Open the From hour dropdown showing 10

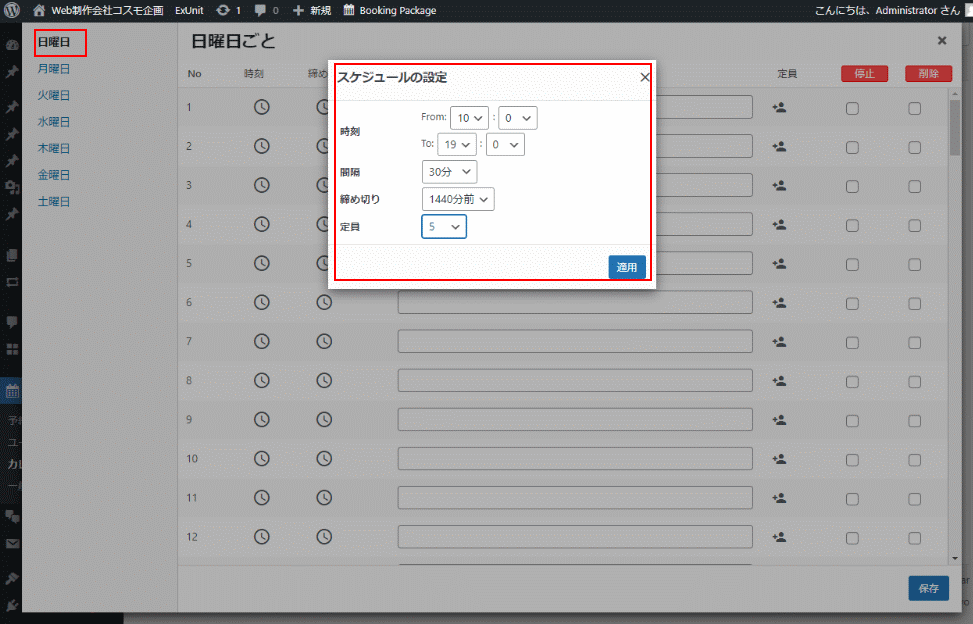[469, 118]
